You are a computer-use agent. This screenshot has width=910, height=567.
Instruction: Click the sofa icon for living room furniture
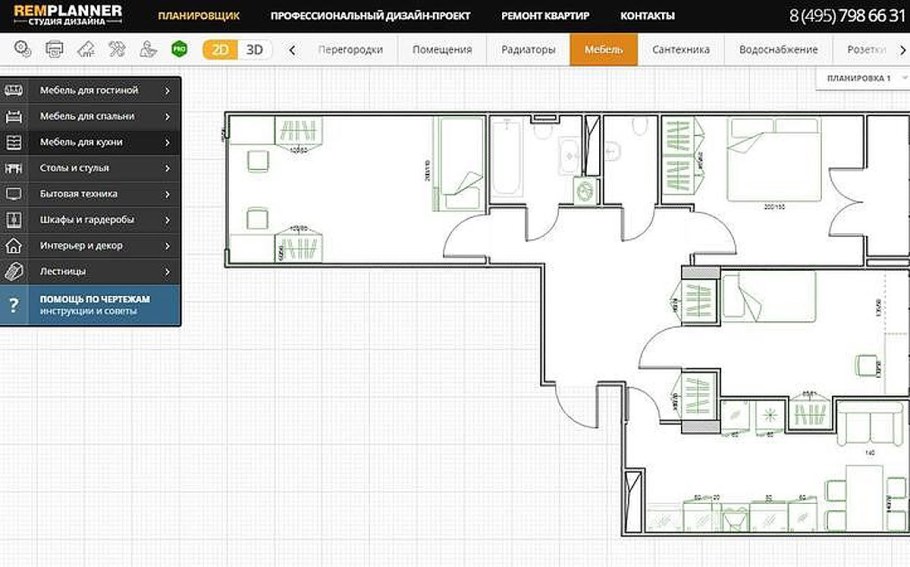(x=14, y=91)
